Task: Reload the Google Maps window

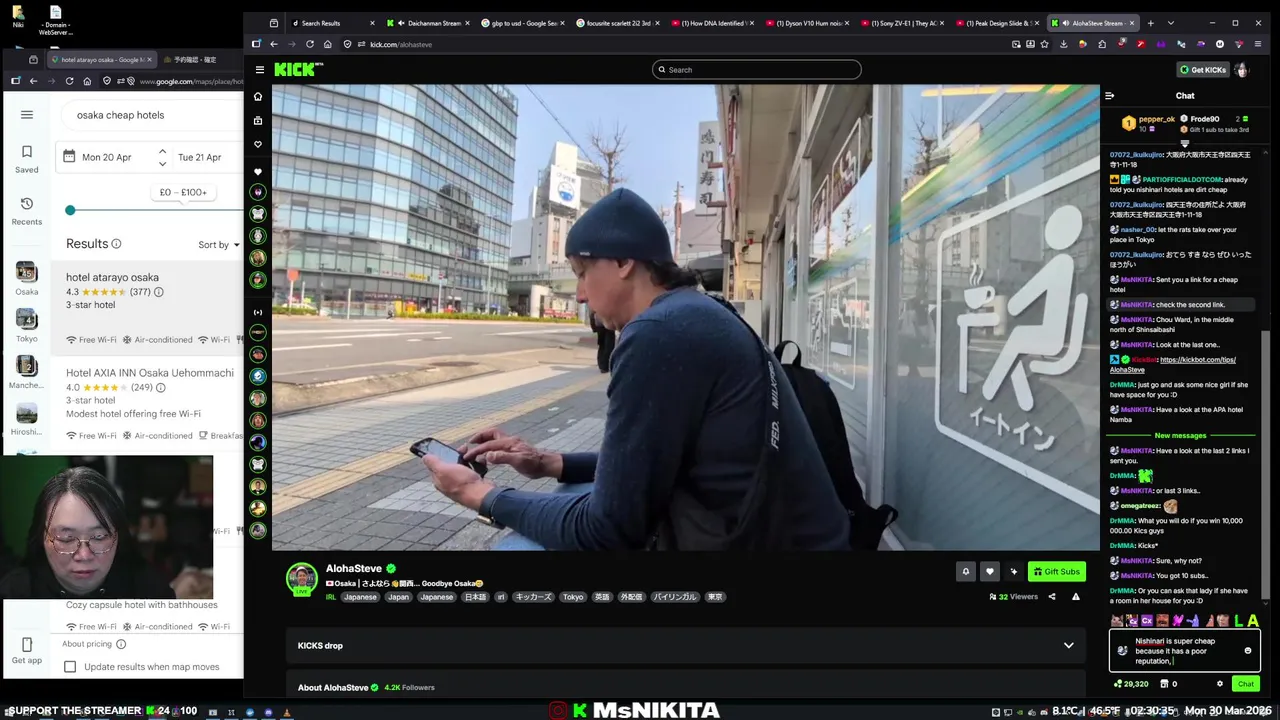Action: click(x=69, y=81)
